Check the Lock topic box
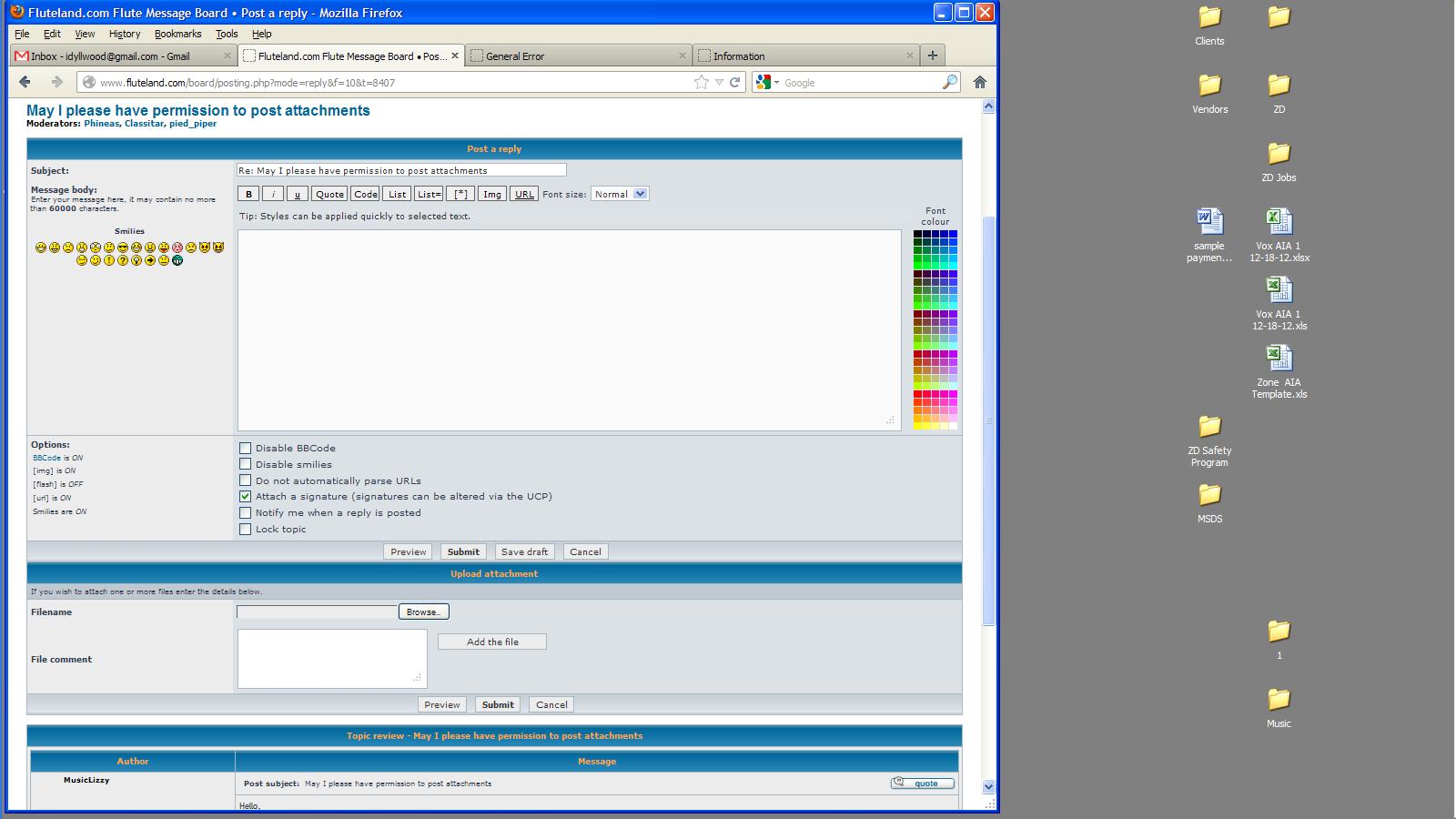The image size is (1456, 819). coord(245,529)
